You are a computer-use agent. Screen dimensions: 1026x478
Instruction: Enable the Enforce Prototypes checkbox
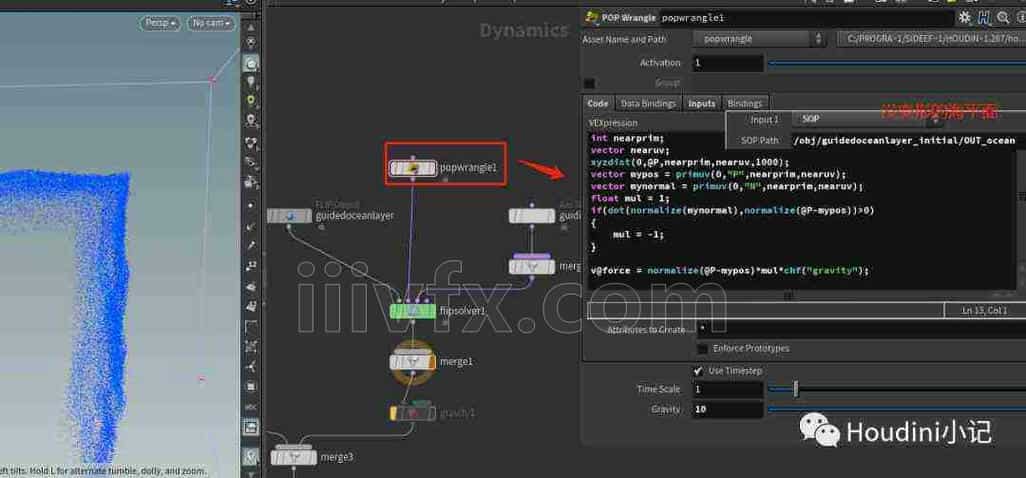[702, 349]
